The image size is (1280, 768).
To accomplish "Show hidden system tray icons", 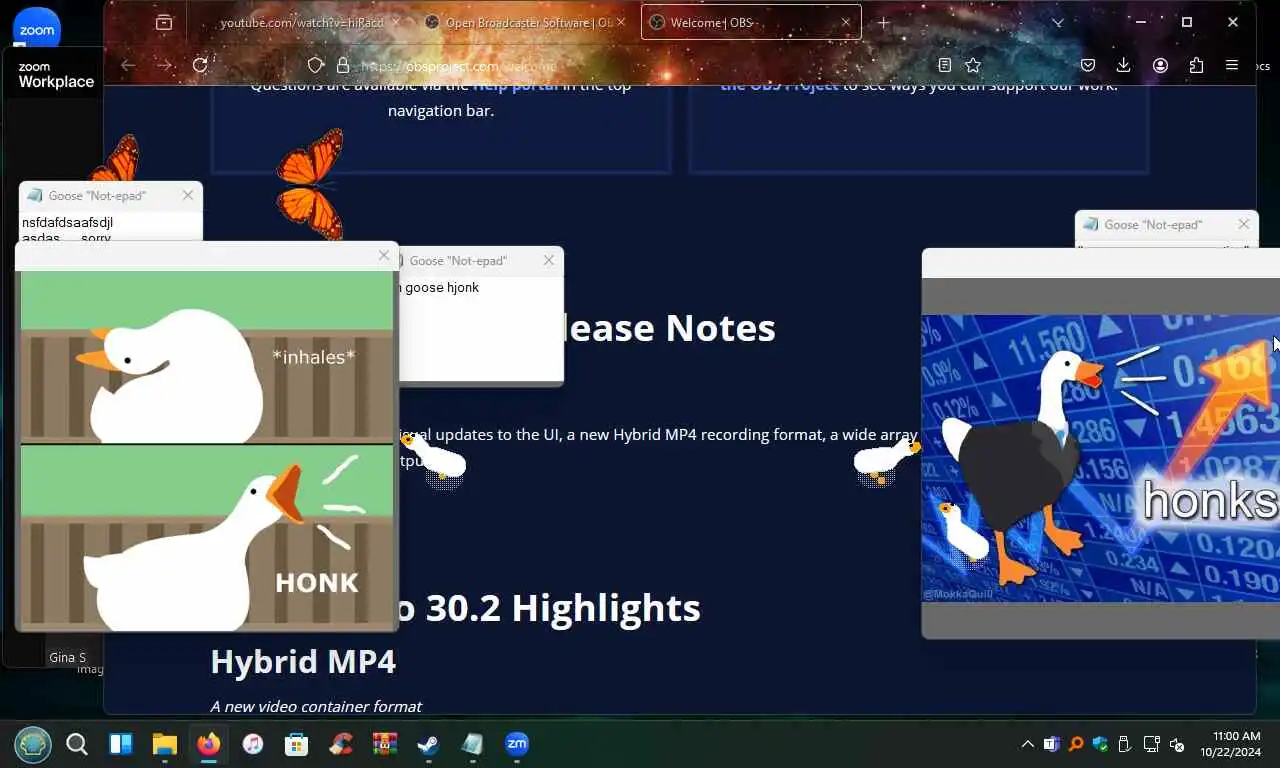I will tap(1027, 744).
